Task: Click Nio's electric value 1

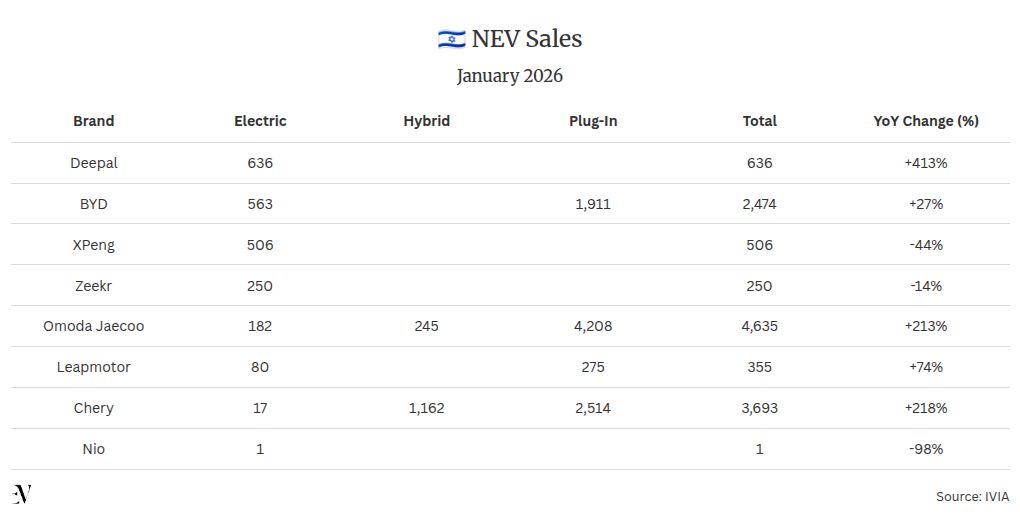Action: [x=260, y=449]
